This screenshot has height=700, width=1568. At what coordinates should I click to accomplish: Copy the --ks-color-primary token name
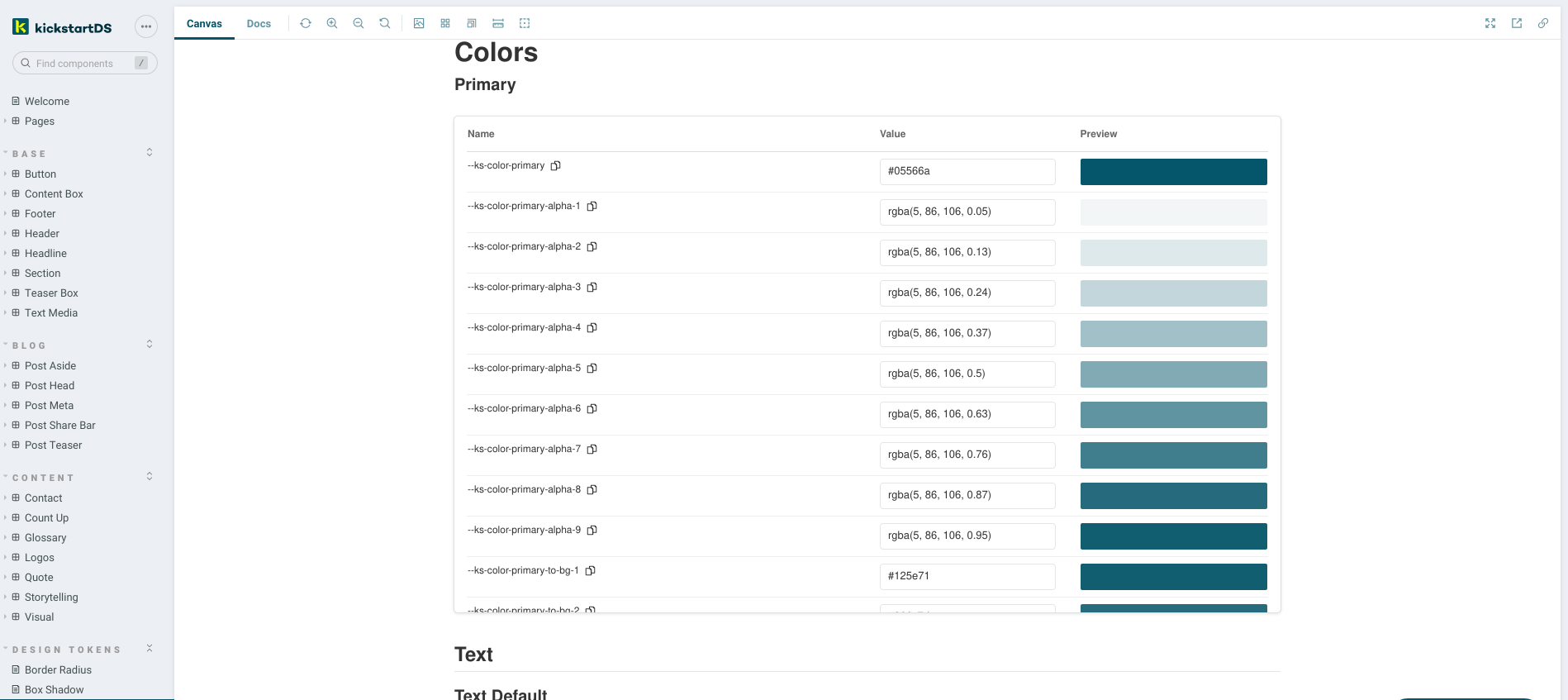point(556,165)
